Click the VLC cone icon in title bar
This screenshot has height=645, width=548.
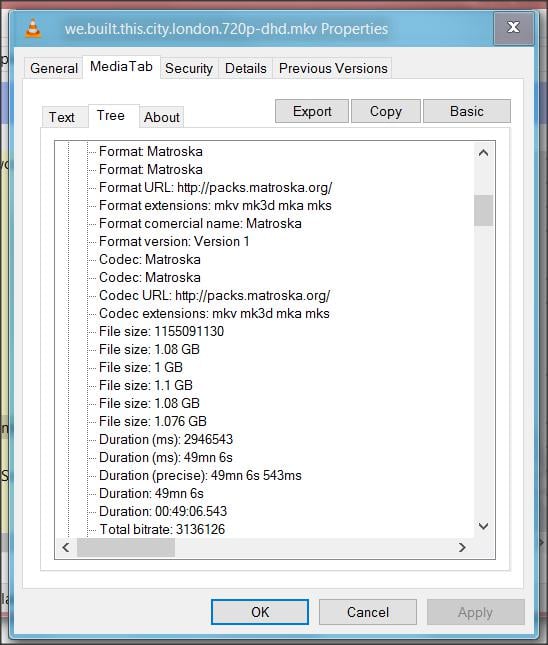click(33, 29)
